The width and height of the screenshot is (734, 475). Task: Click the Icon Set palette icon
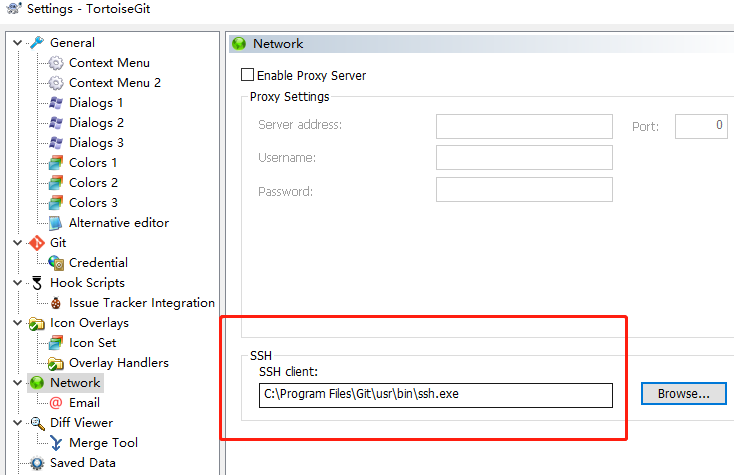(56, 343)
